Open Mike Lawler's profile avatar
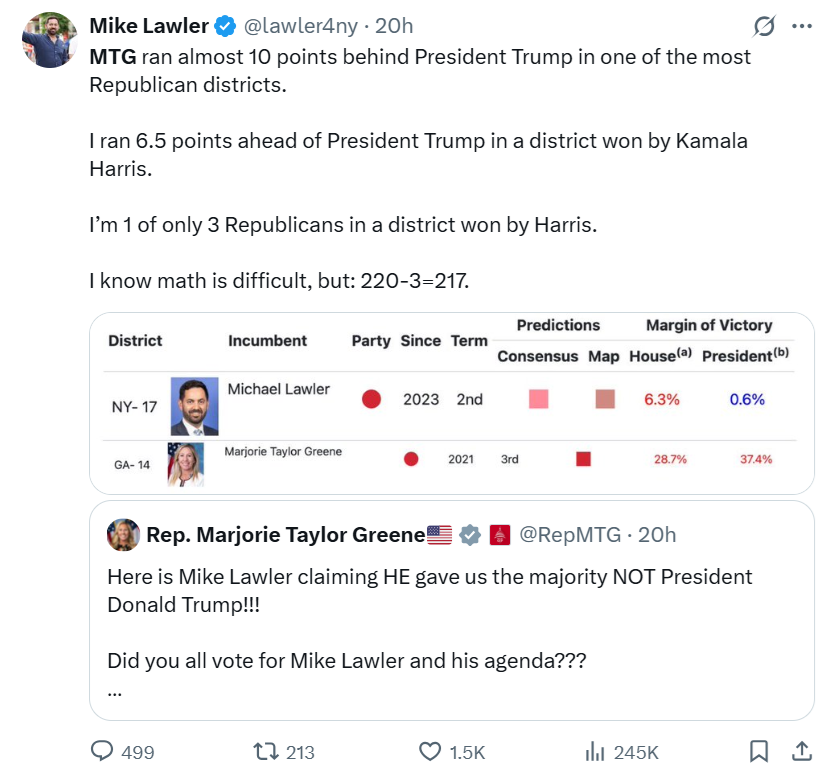The width and height of the screenshot is (834, 780). coord(49,40)
